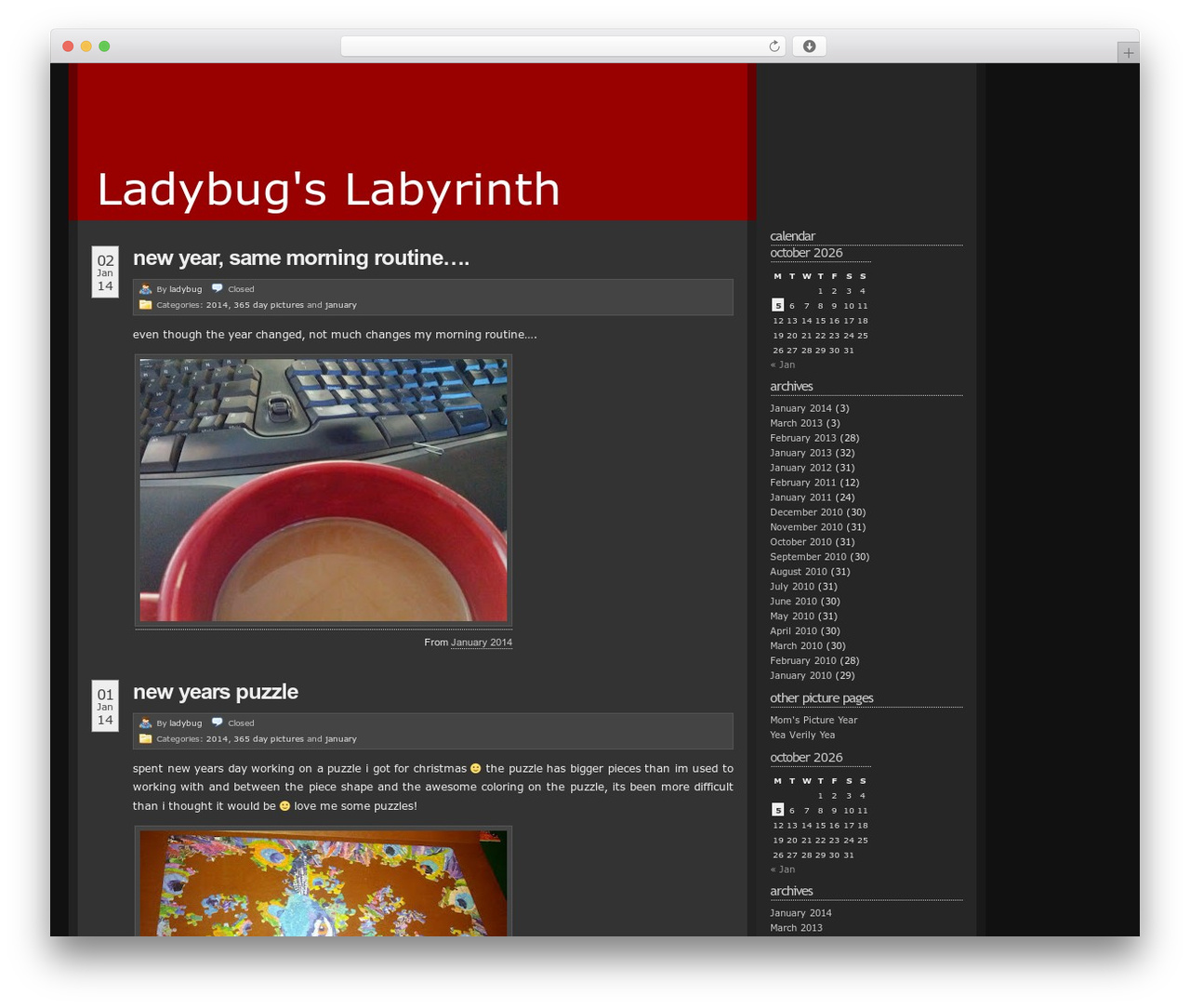The height and width of the screenshot is (1008, 1190).
Task: Open '2014' category in new years puzzle post
Action: click(x=217, y=739)
